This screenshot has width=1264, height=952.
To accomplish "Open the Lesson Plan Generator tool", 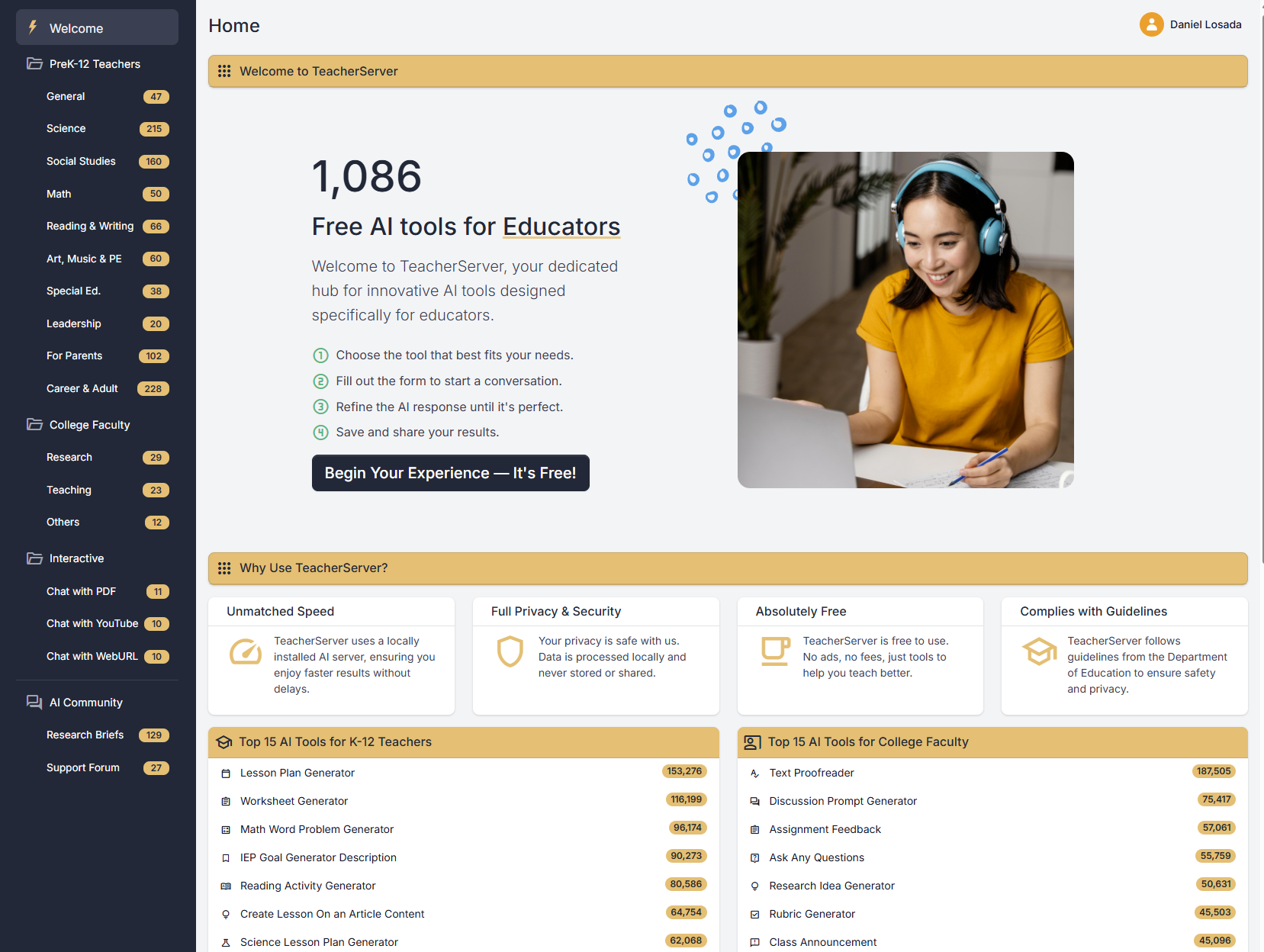I will pyautogui.click(x=297, y=773).
